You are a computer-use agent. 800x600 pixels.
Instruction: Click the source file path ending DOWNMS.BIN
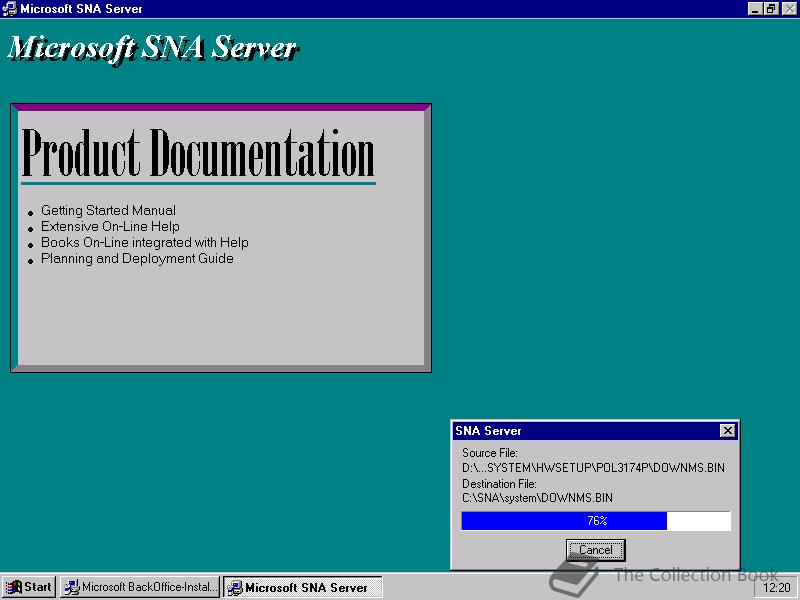tap(593, 468)
